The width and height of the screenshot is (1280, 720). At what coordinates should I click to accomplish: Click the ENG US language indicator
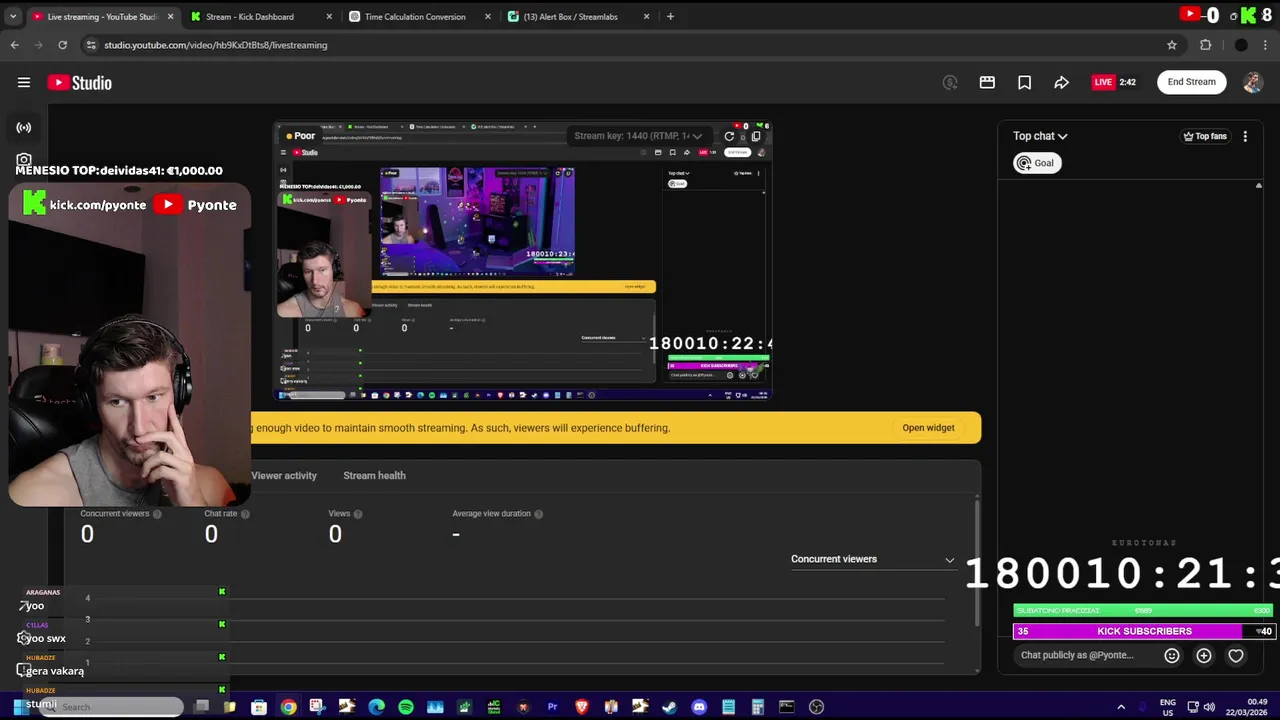[1167, 707]
